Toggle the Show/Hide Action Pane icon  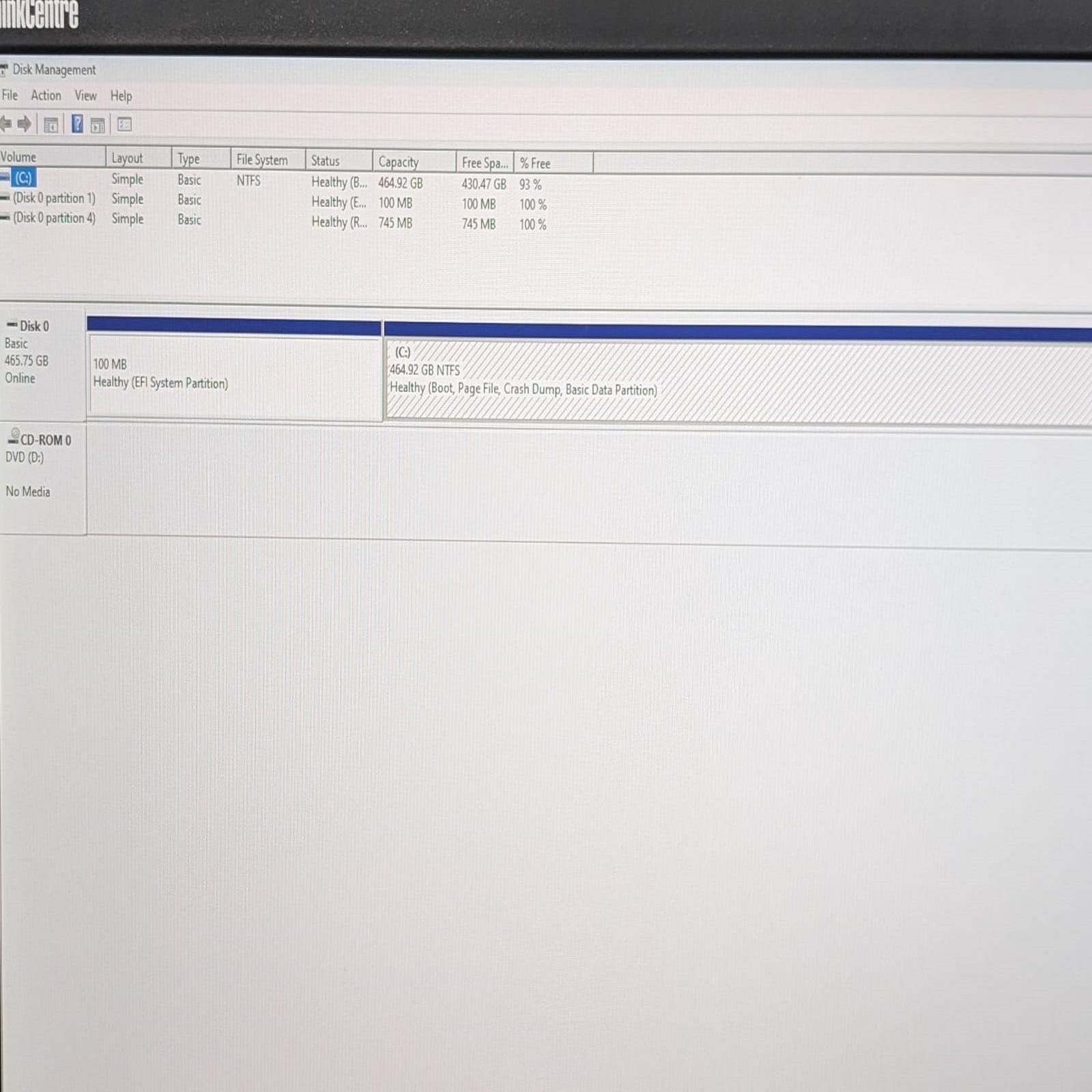pos(98,124)
